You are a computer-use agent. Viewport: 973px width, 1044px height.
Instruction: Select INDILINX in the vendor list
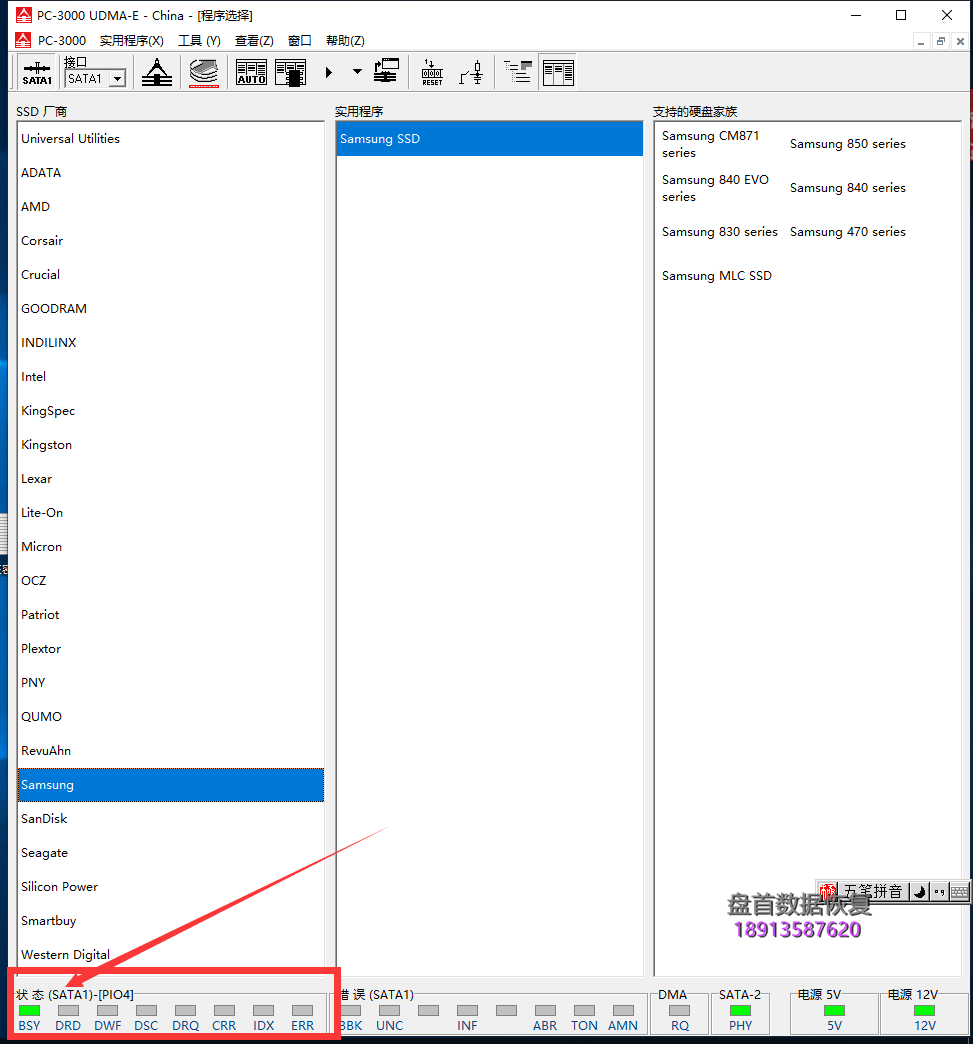[171, 342]
